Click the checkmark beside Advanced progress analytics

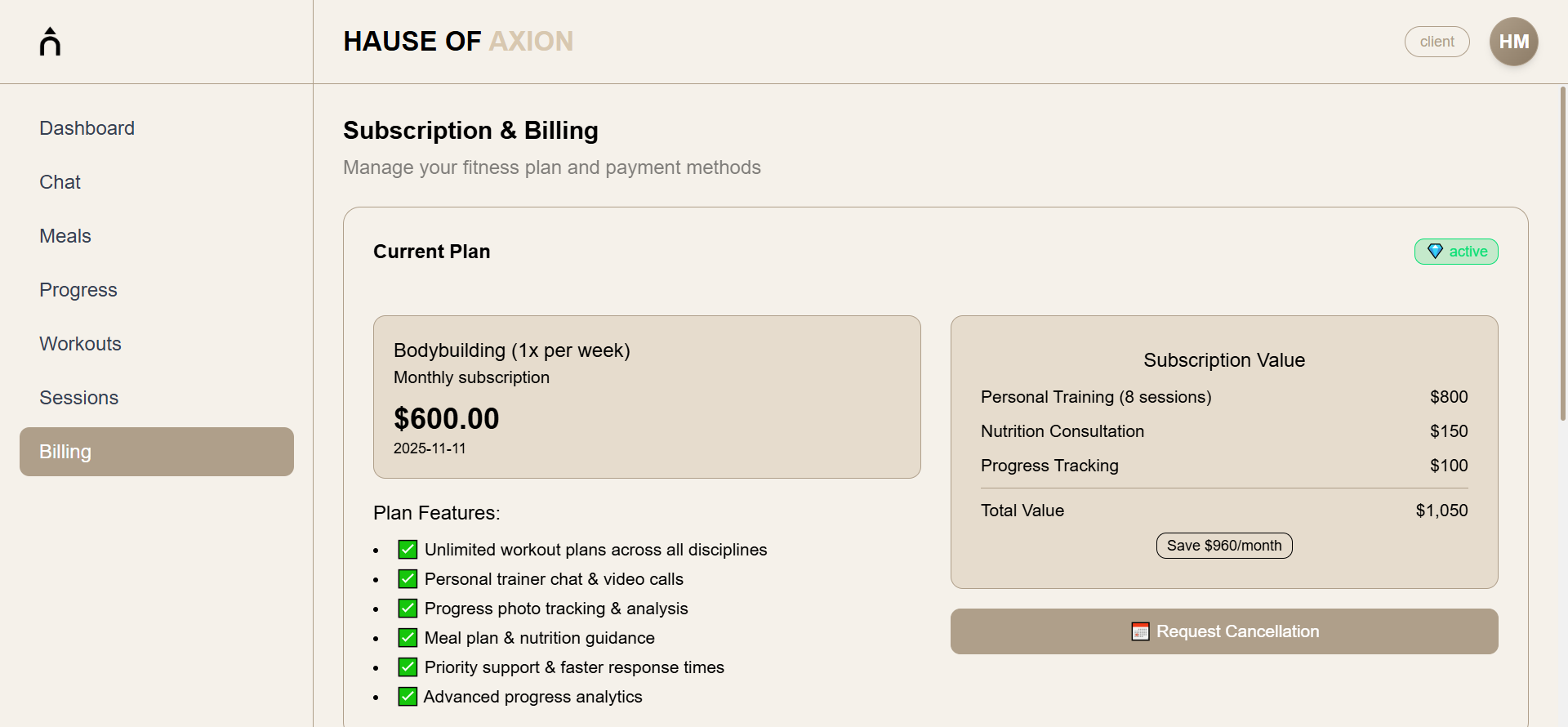tap(408, 697)
